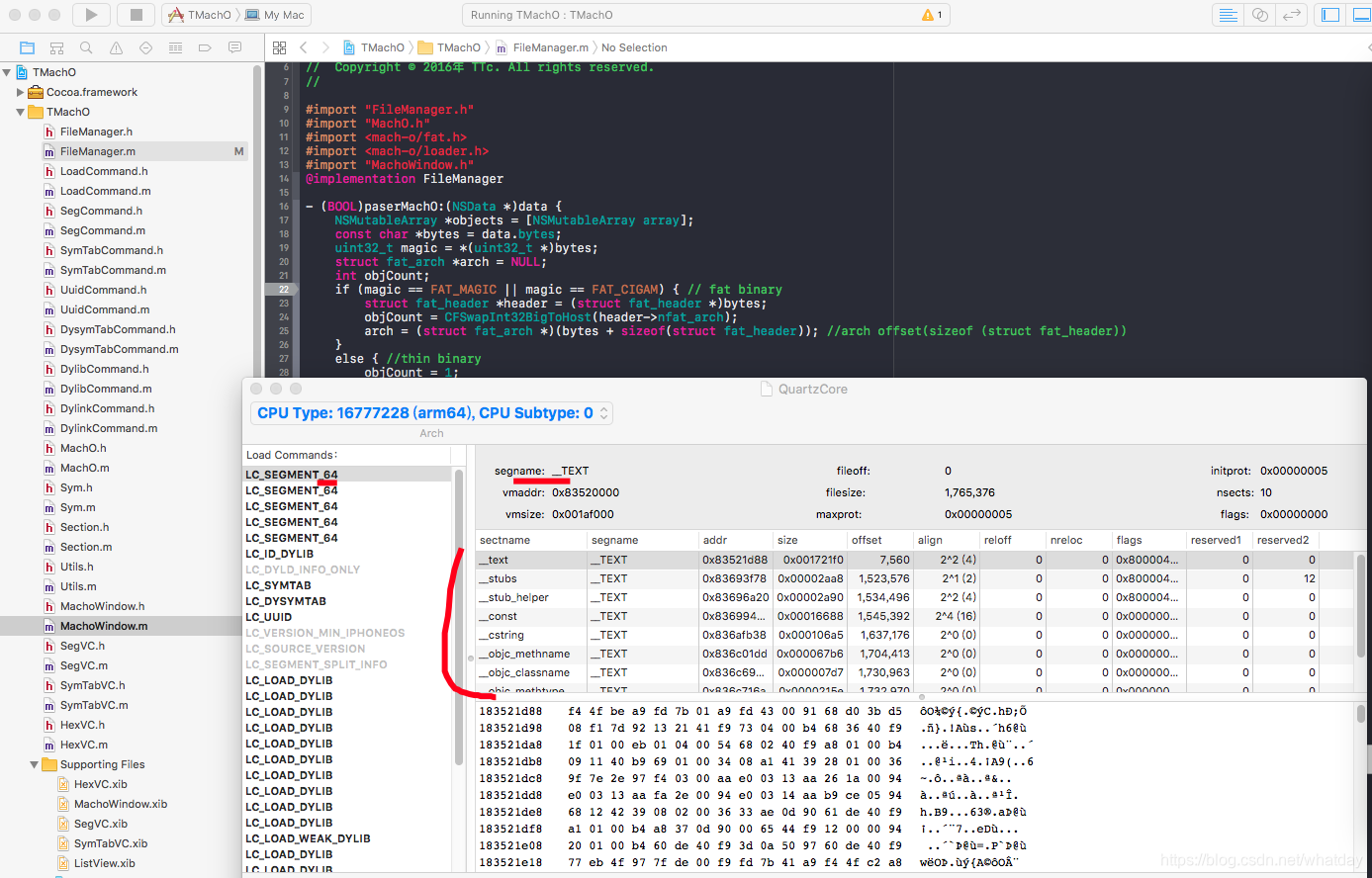Open LoadCommand.m file
Screen dimensions: 1372x878
tap(105, 191)
